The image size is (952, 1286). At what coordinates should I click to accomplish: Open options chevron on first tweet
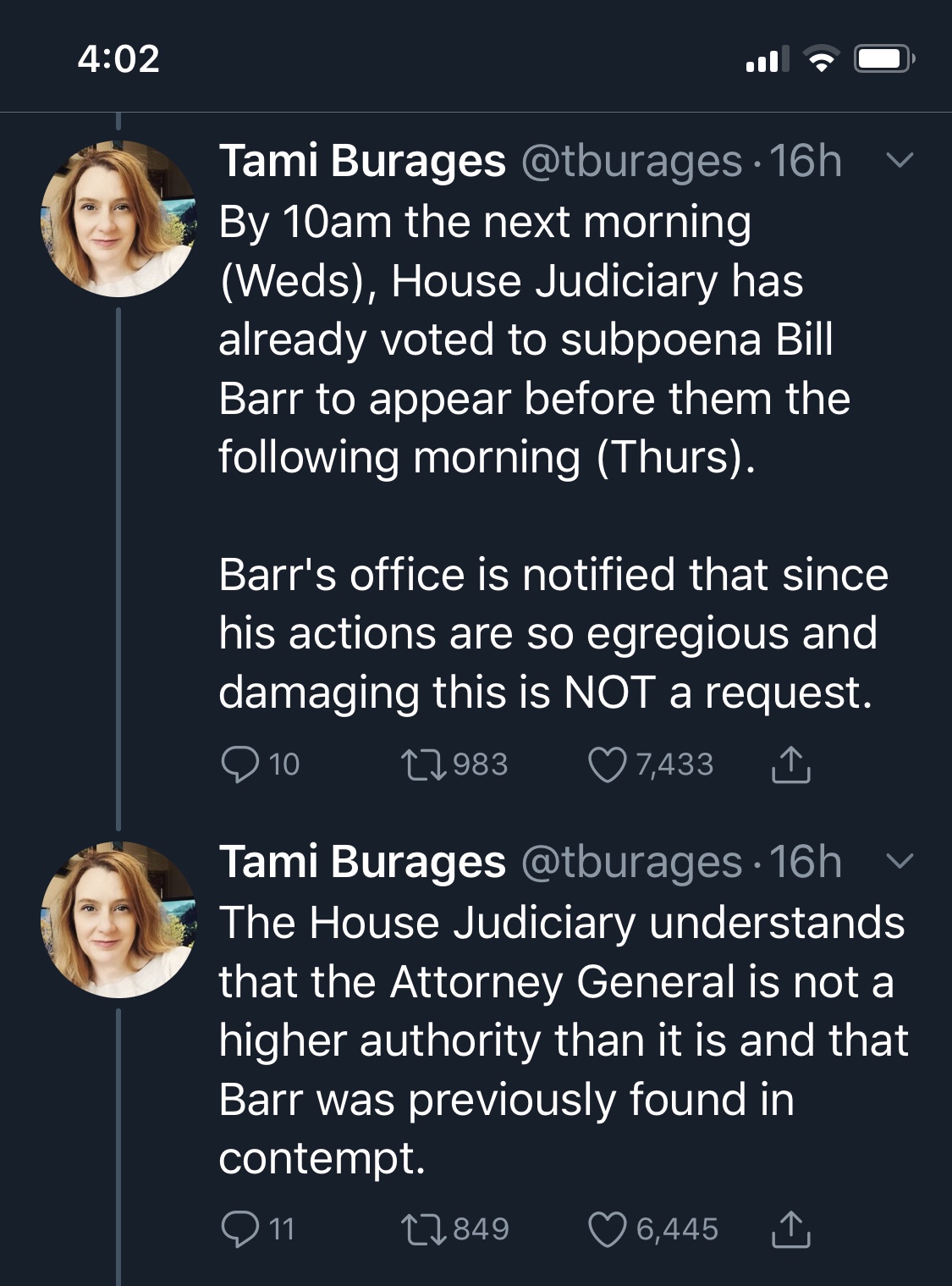899,160
